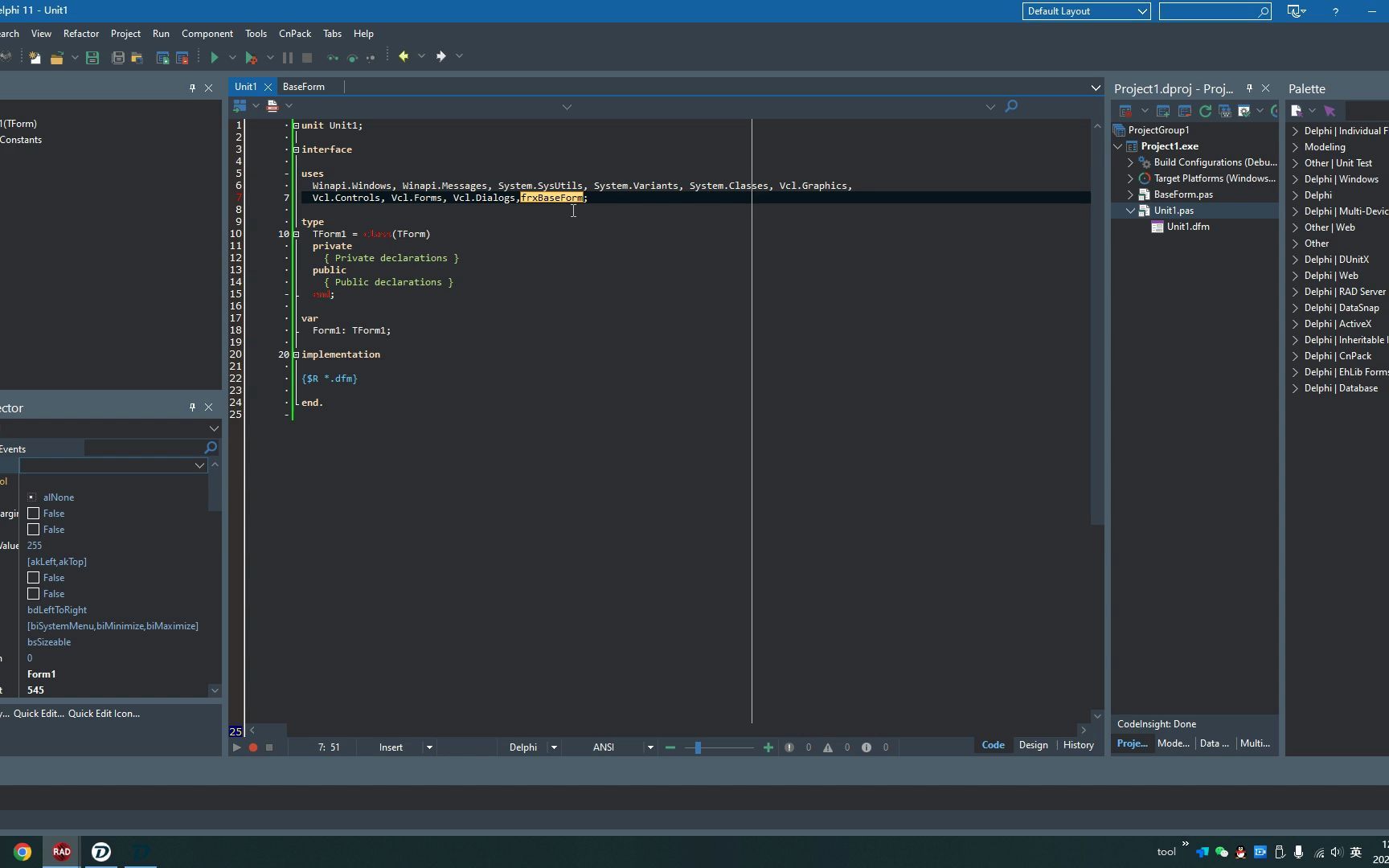Click the yellow Back navigation arrow
This screenshot has height=868, width=1389.
pyautogui.click(x=404, y=56)
